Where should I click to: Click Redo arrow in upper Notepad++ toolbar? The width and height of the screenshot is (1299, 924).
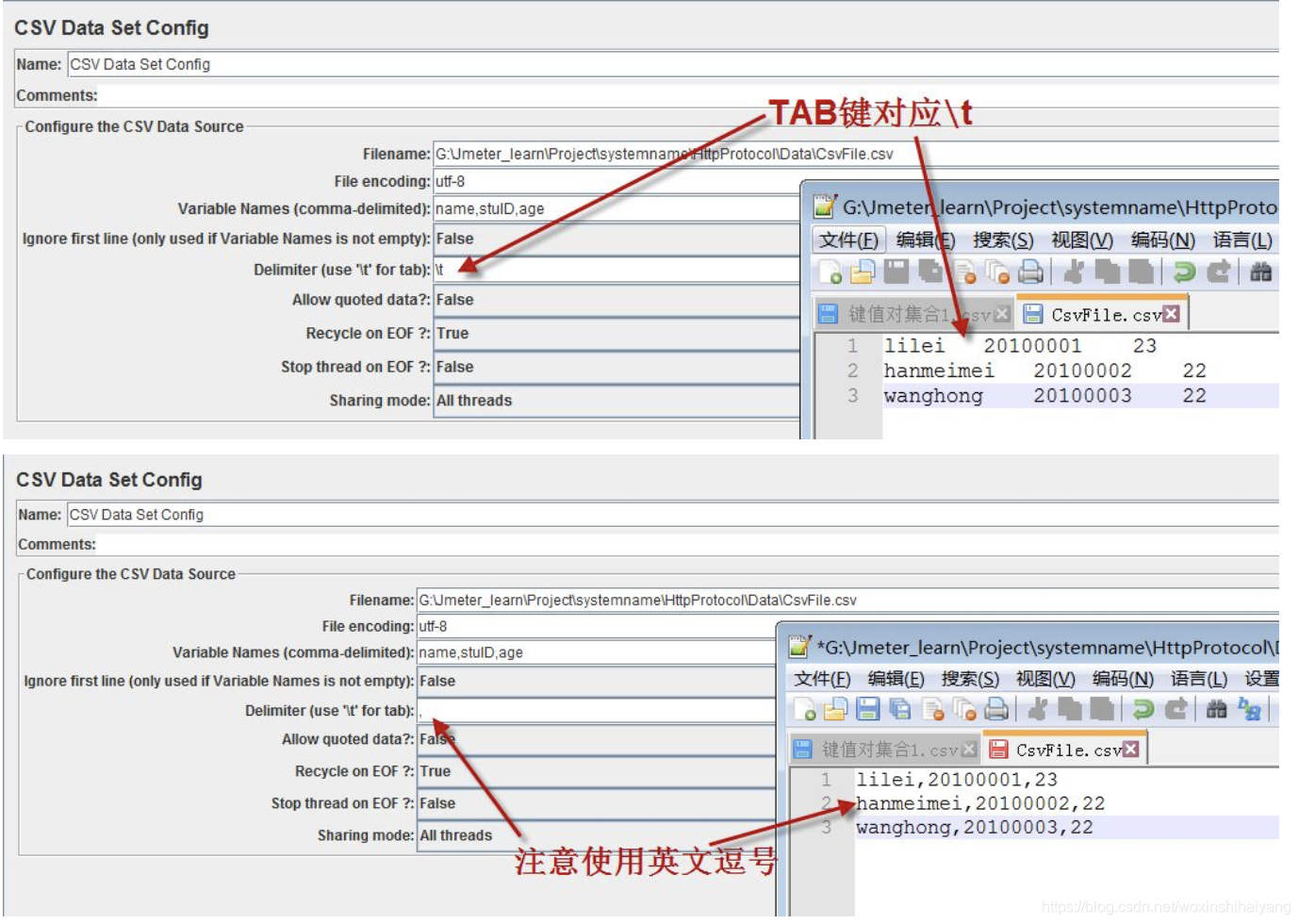coord(1218,272)
